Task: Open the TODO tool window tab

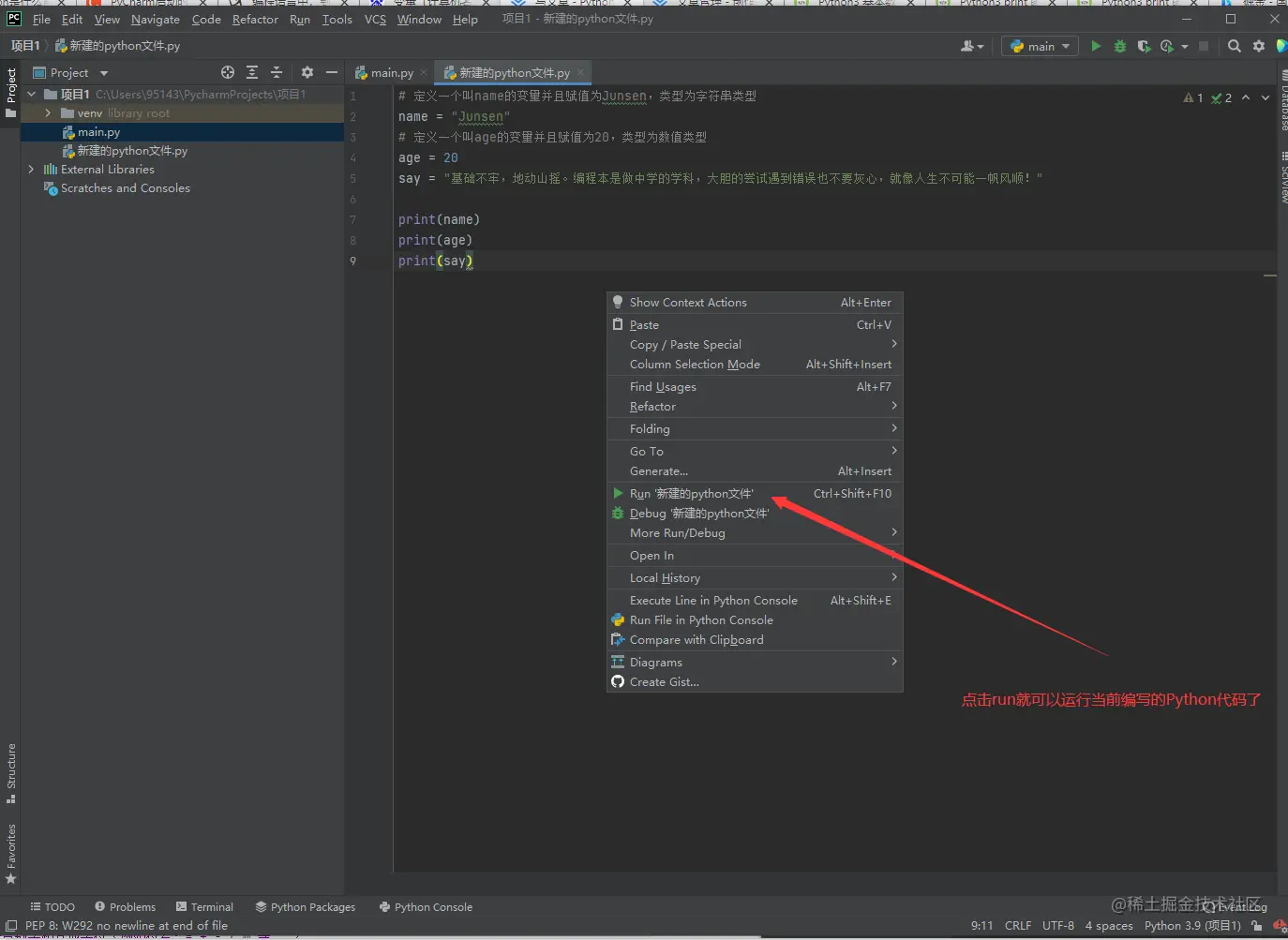Action: pos(52,907)
